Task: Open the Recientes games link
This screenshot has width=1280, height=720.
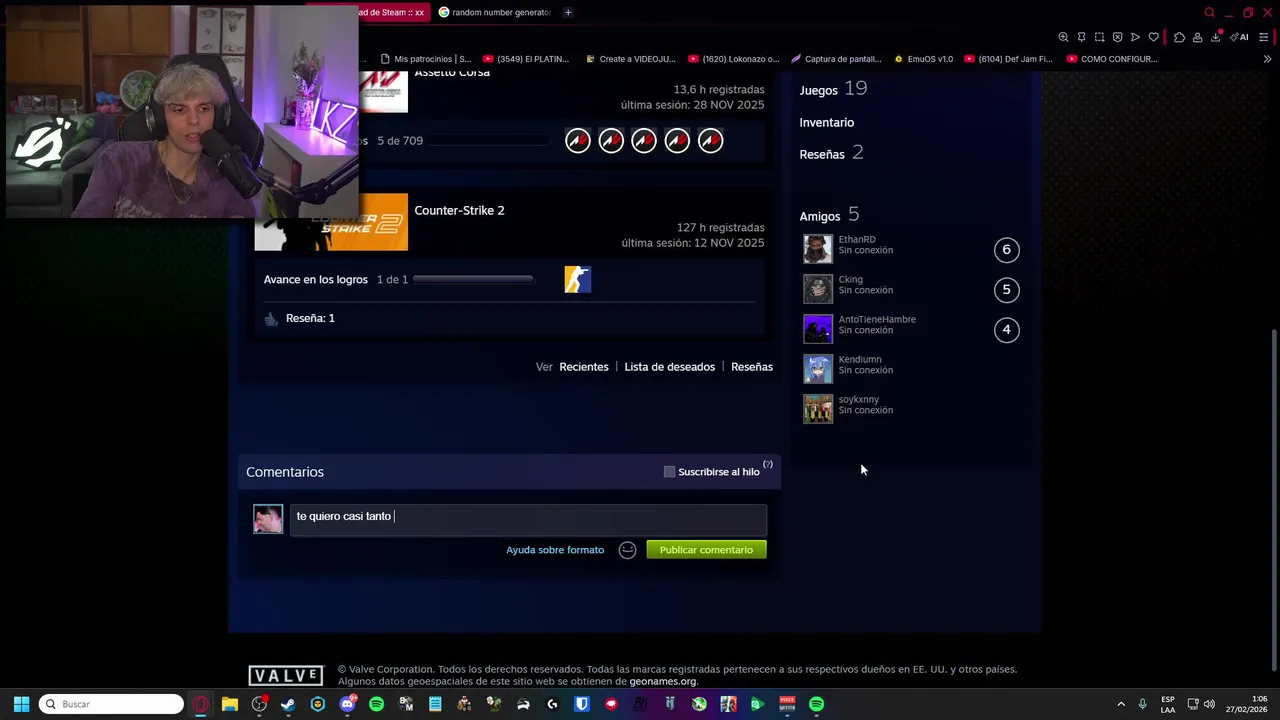Action: (584, 367)
